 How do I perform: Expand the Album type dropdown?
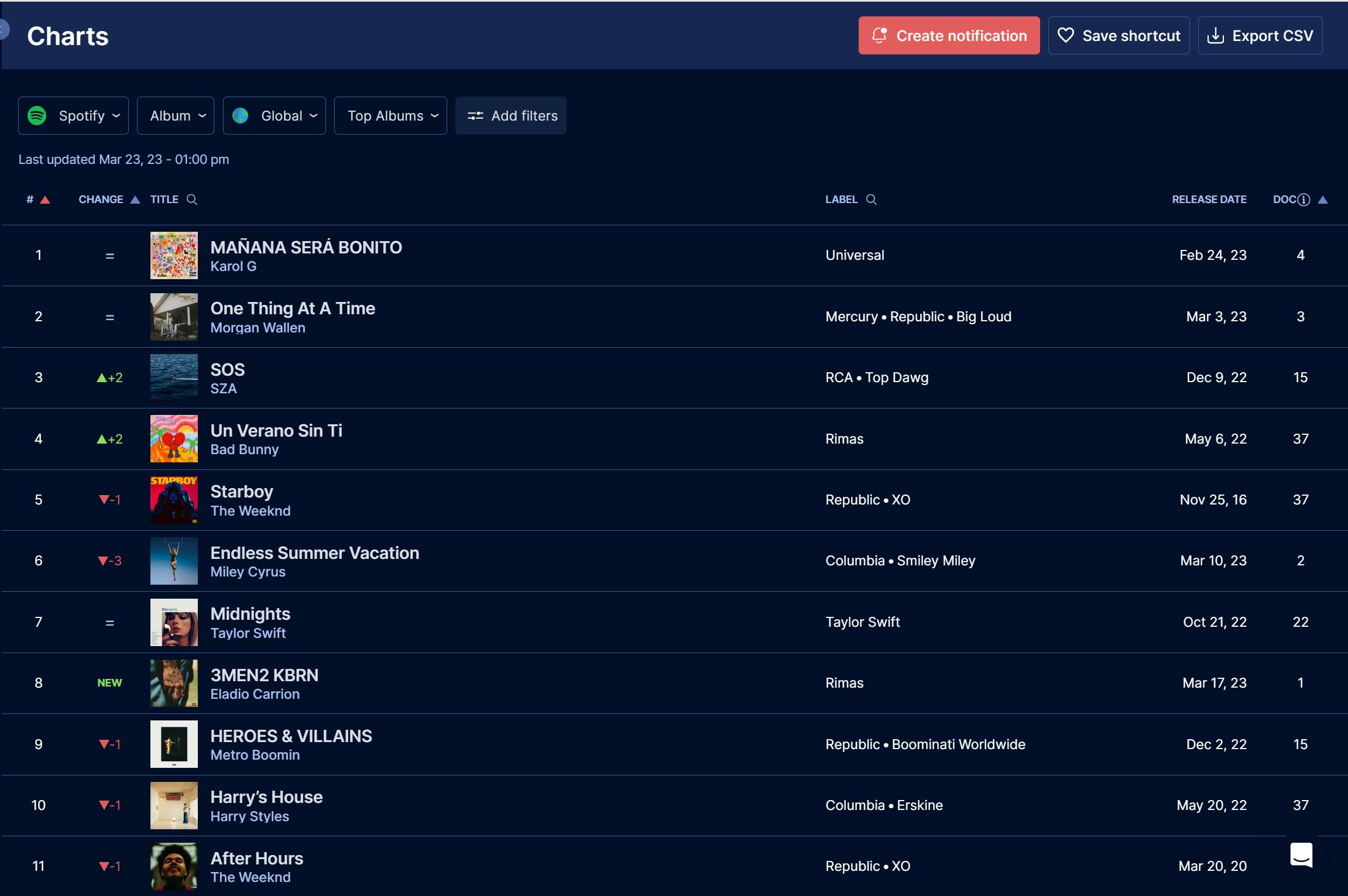[x=176, y=115]
